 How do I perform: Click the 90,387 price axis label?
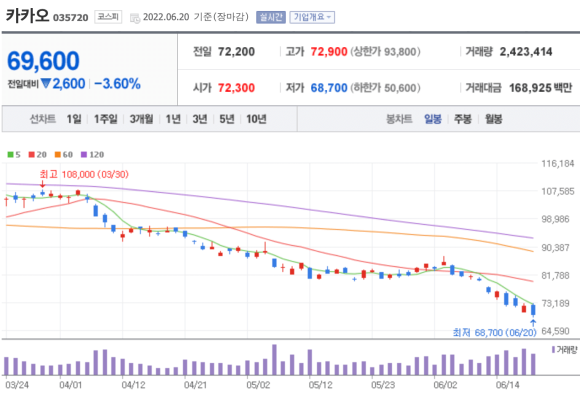[x=555, y=247]
